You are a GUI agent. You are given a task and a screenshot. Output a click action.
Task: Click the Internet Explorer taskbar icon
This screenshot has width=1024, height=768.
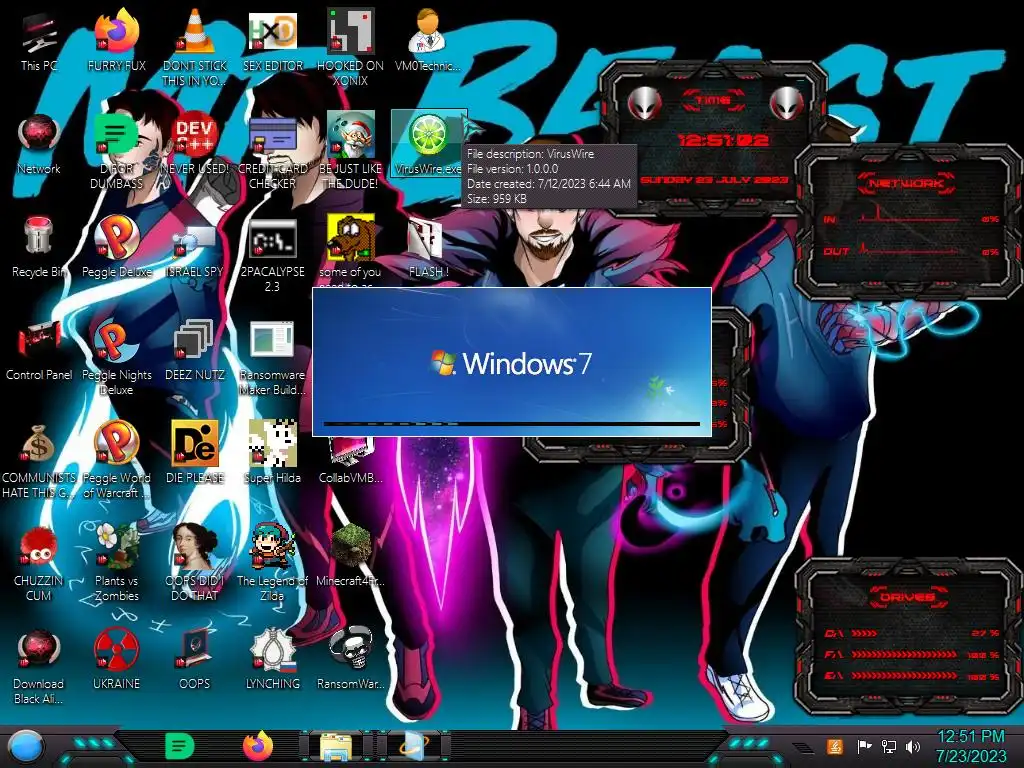tap(413, 747)
